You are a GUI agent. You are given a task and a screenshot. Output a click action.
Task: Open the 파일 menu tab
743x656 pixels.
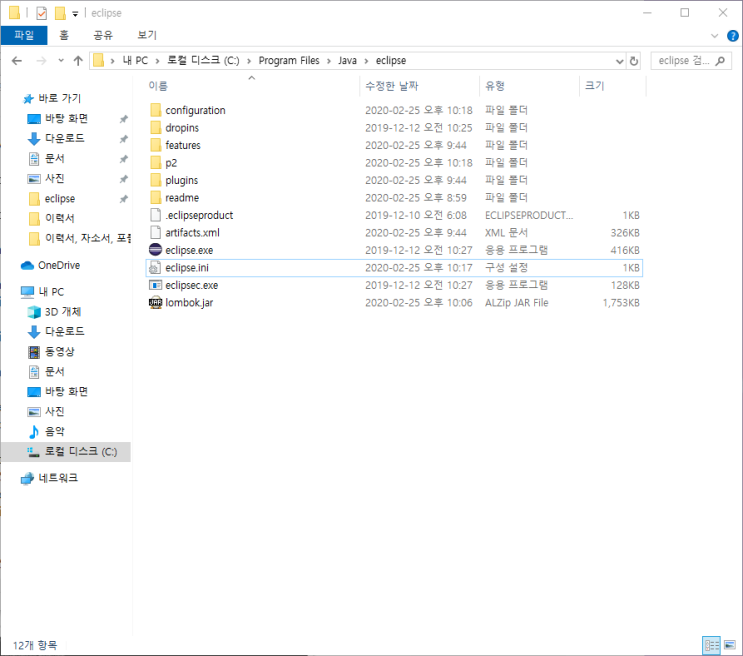(24, 35)
